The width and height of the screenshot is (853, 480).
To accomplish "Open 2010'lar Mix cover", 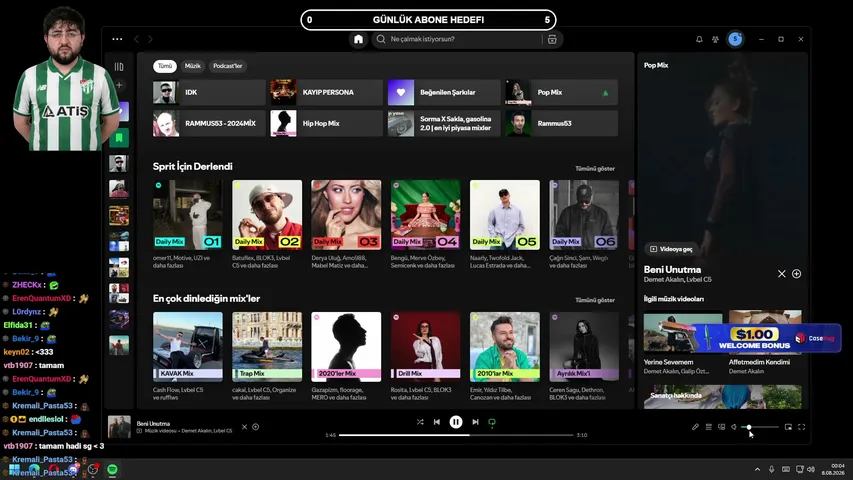I will (505, 347).
